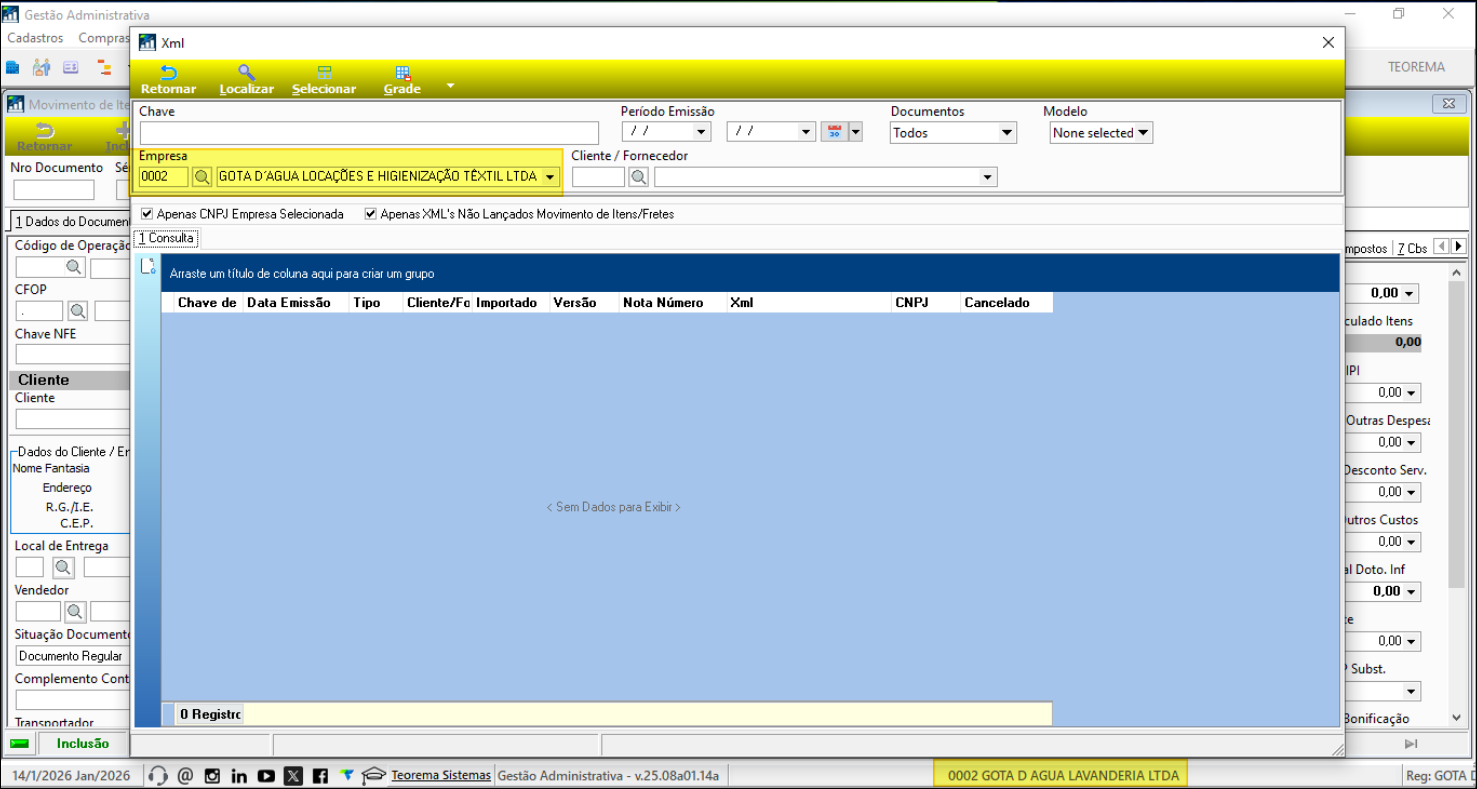The width and height of the screenshot is (1477, 789).
Task: Open the calendar icon beside Período Emissão
Action: (x=834, y=132)
